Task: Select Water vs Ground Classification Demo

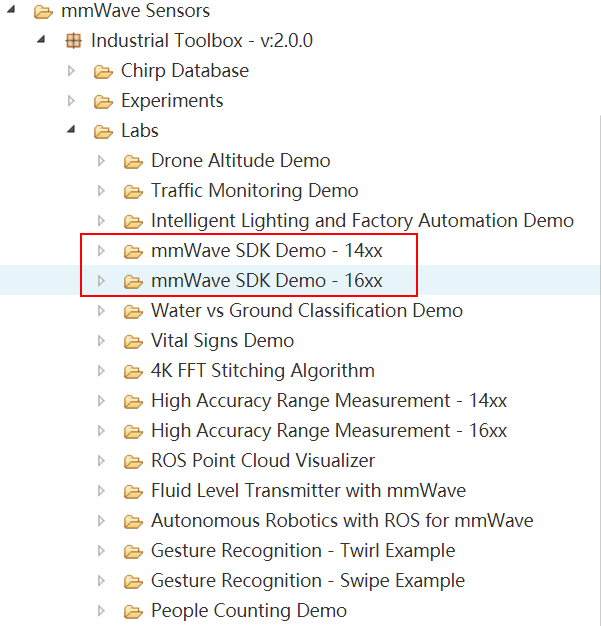Action: click(307, 311)
